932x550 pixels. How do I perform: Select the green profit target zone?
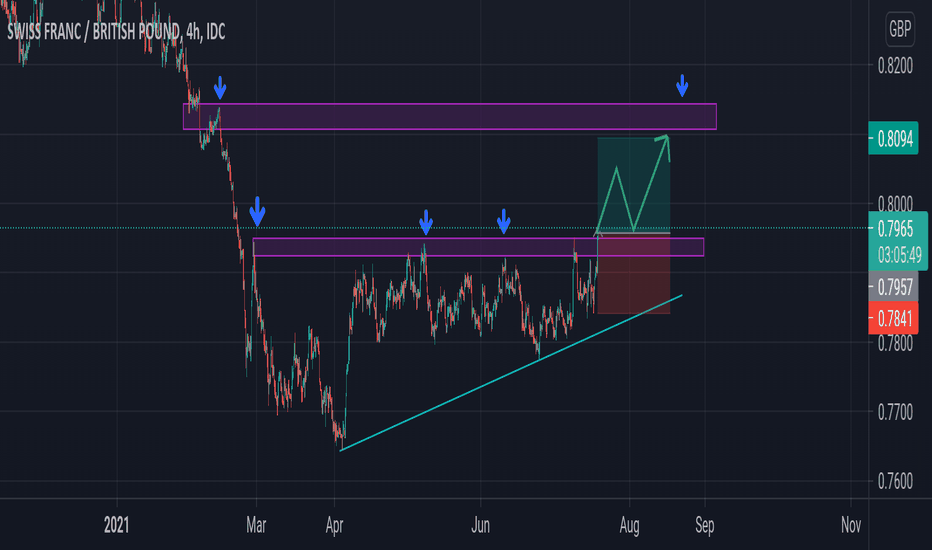click(634, 185)
